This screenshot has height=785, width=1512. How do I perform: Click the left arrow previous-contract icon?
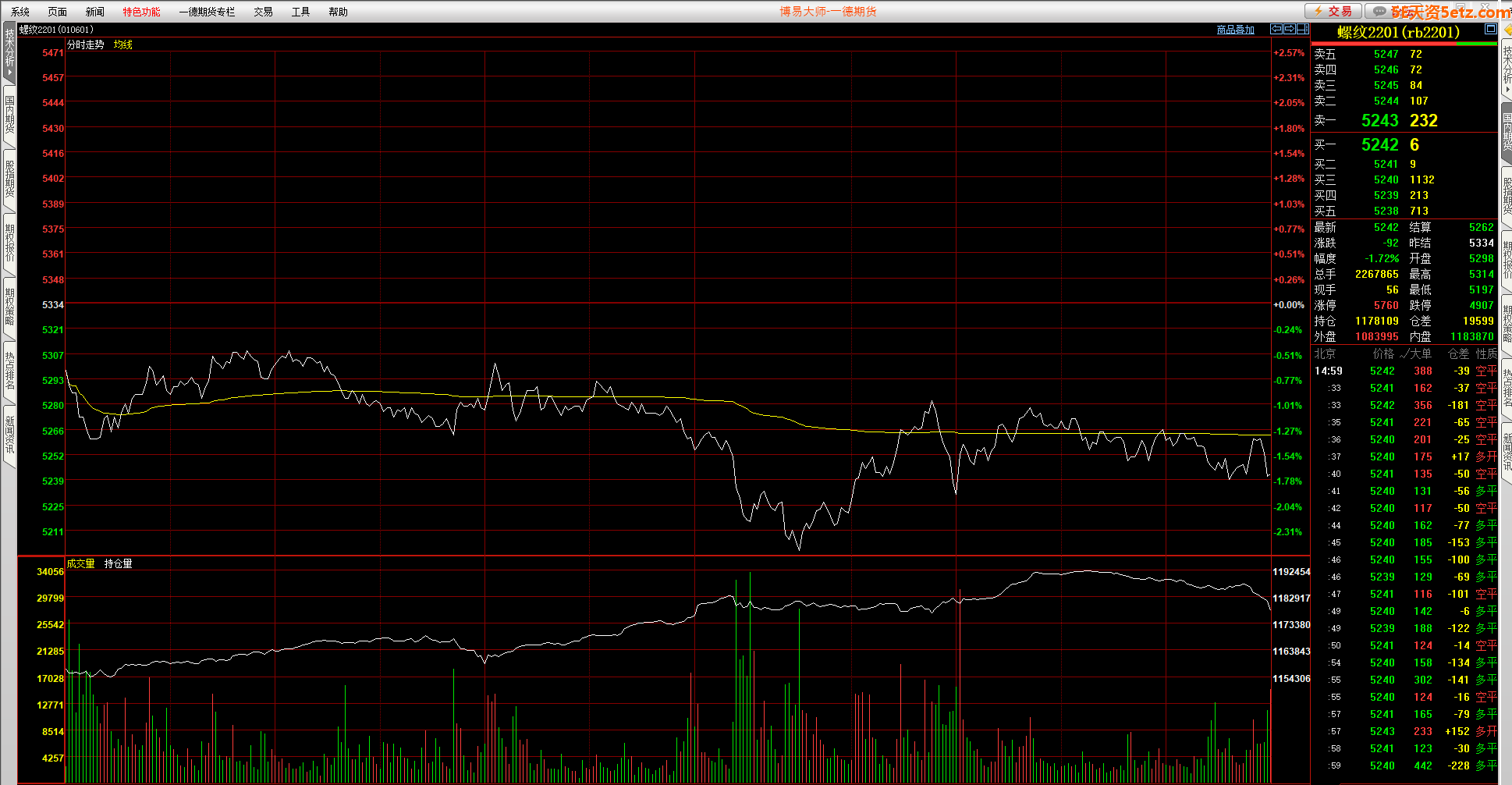[x=1276, y=29]
